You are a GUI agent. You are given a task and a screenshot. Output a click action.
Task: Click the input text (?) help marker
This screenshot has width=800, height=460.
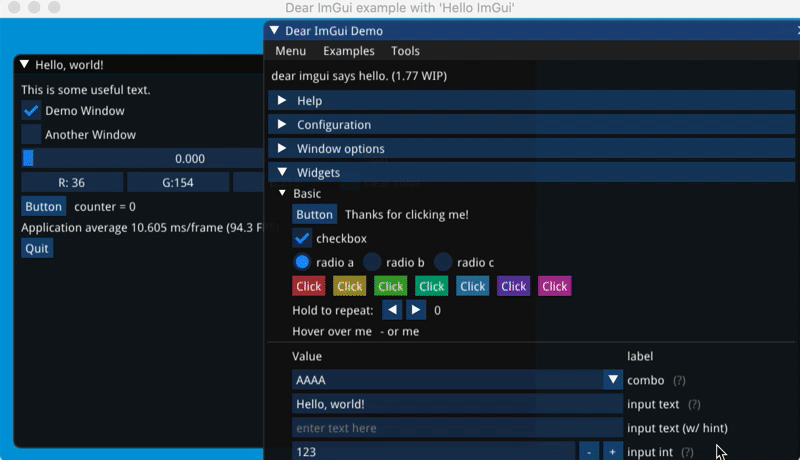point(694,404)
